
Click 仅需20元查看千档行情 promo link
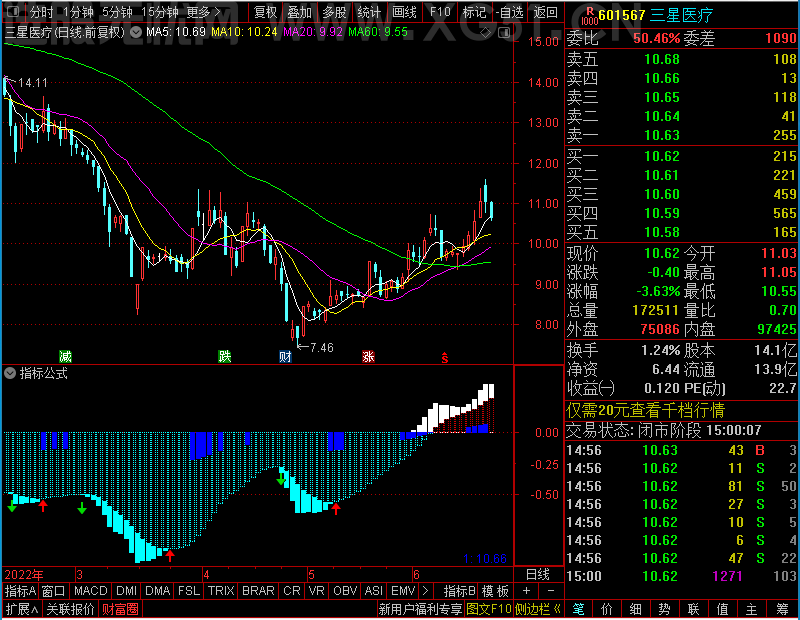(x=645, y=410)
